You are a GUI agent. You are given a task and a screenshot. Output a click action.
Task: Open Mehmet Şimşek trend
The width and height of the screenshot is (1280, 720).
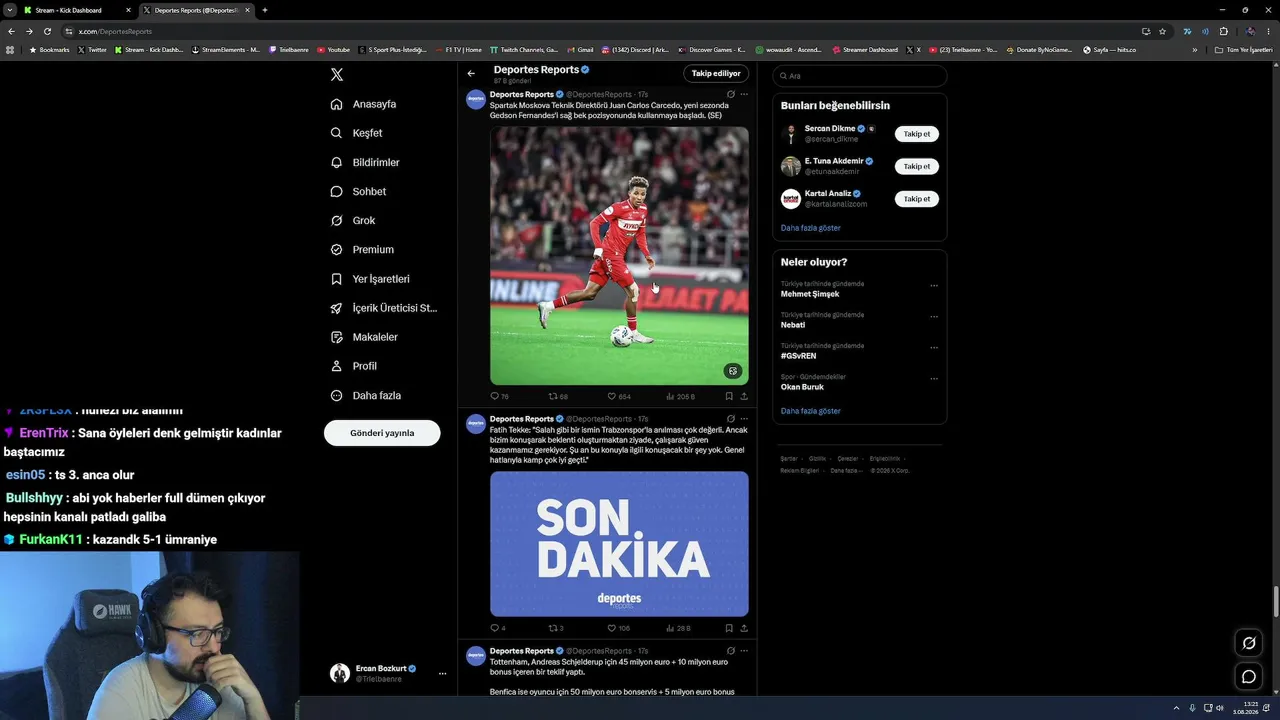coord(810,294)
